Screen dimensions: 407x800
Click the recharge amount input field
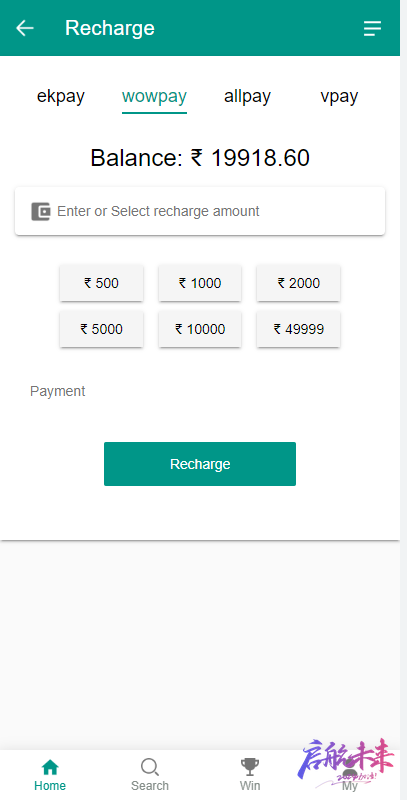(x=200, y=211)
